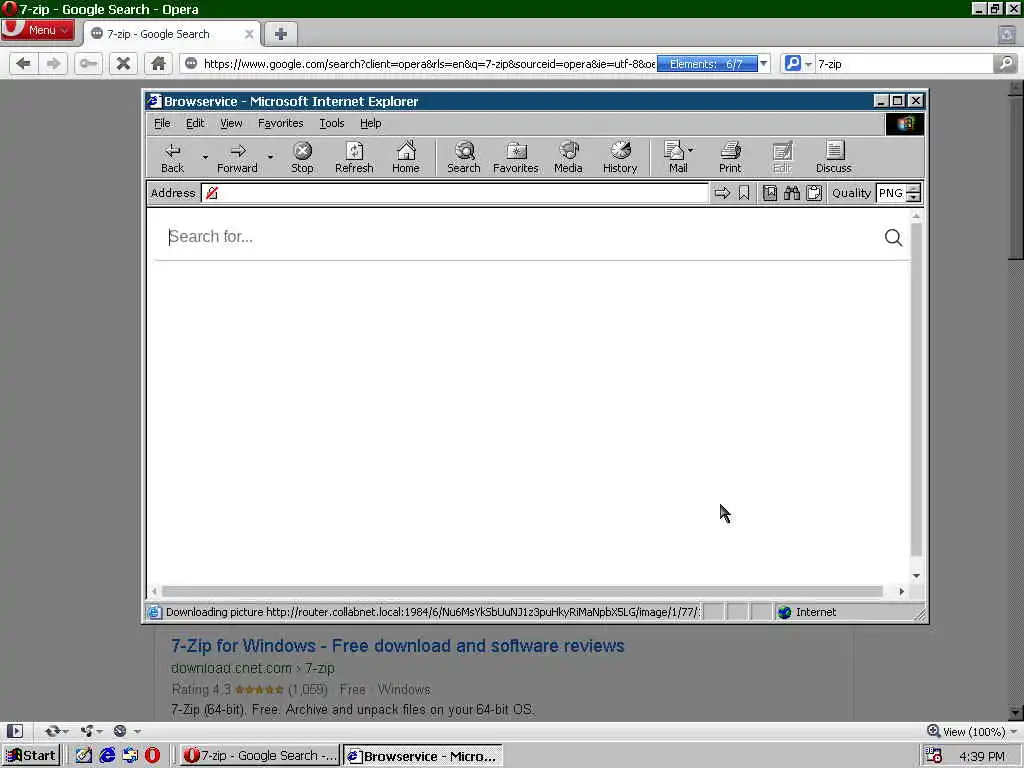Open Back button history dropdown arrow
The width and height of the screenshot is (1024, 768).
click(205, 158)
